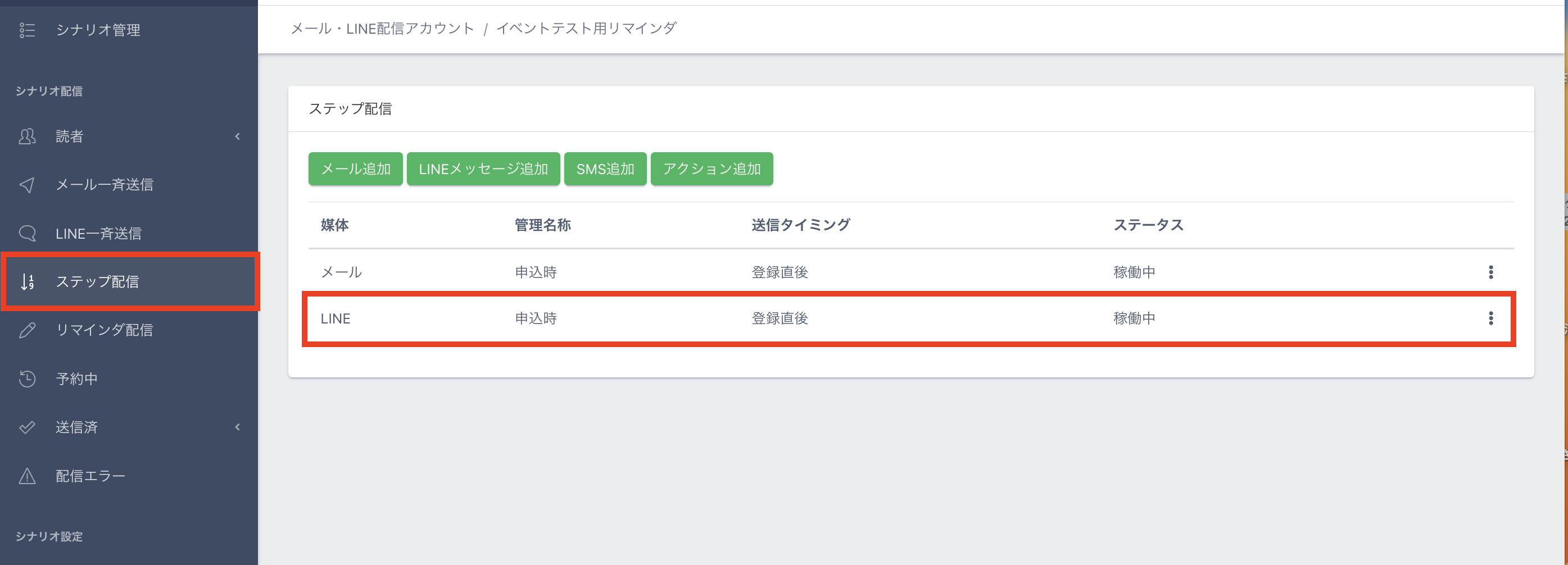Open the リマインダ配信 menu item
Image resolution: width=1568 pixels, height=565 pixels.
pos(104,330)
